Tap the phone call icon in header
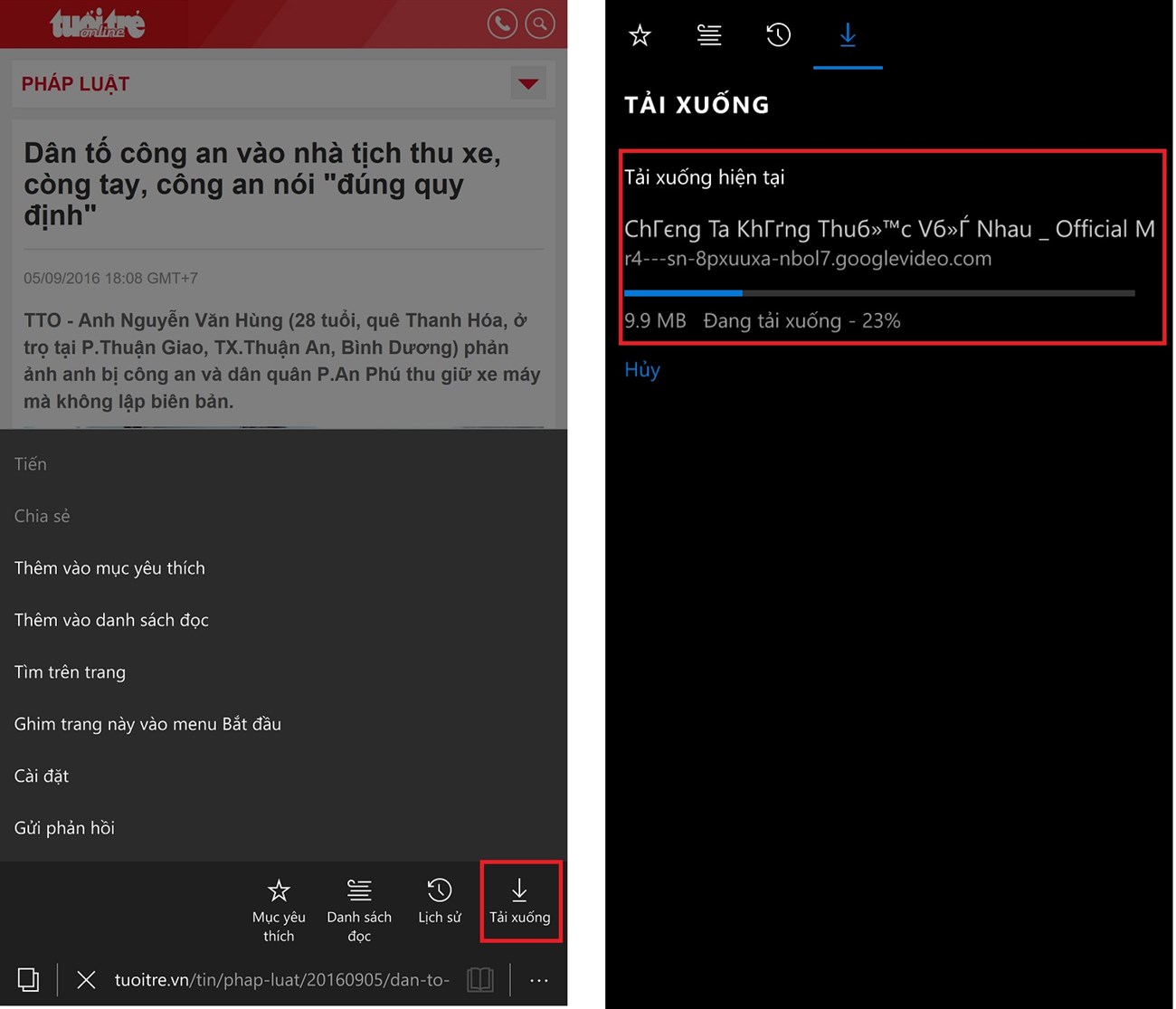 tap(502, 24)
